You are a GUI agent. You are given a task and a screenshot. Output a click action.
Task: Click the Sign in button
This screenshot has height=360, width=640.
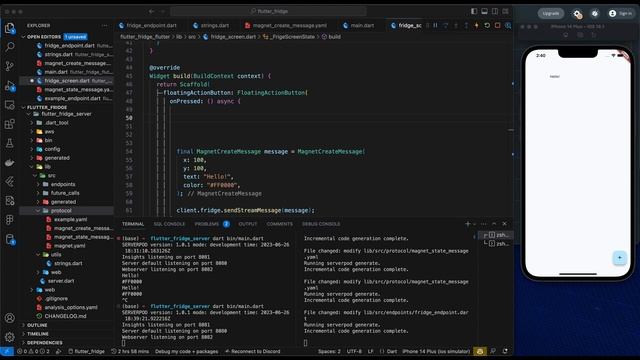[620, 13]
